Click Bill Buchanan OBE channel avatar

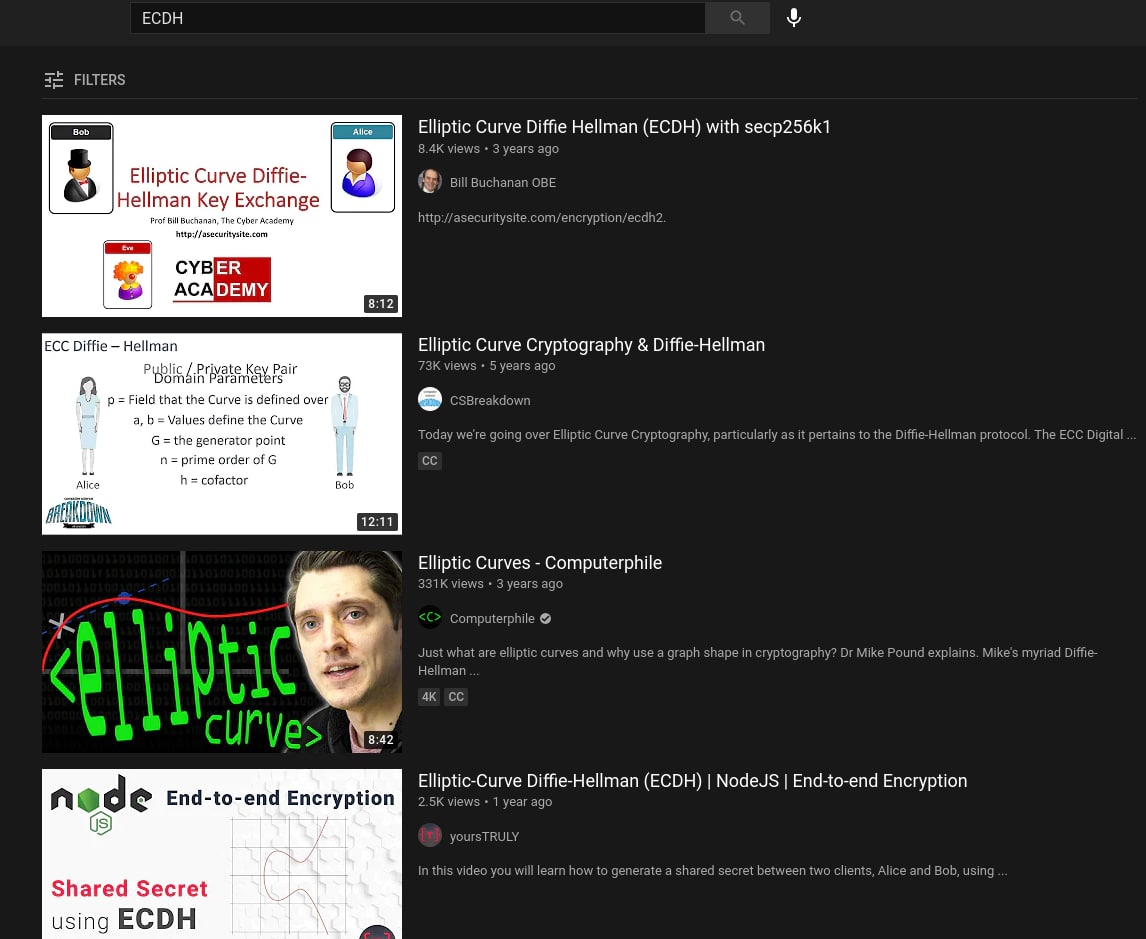click(430, 182)
